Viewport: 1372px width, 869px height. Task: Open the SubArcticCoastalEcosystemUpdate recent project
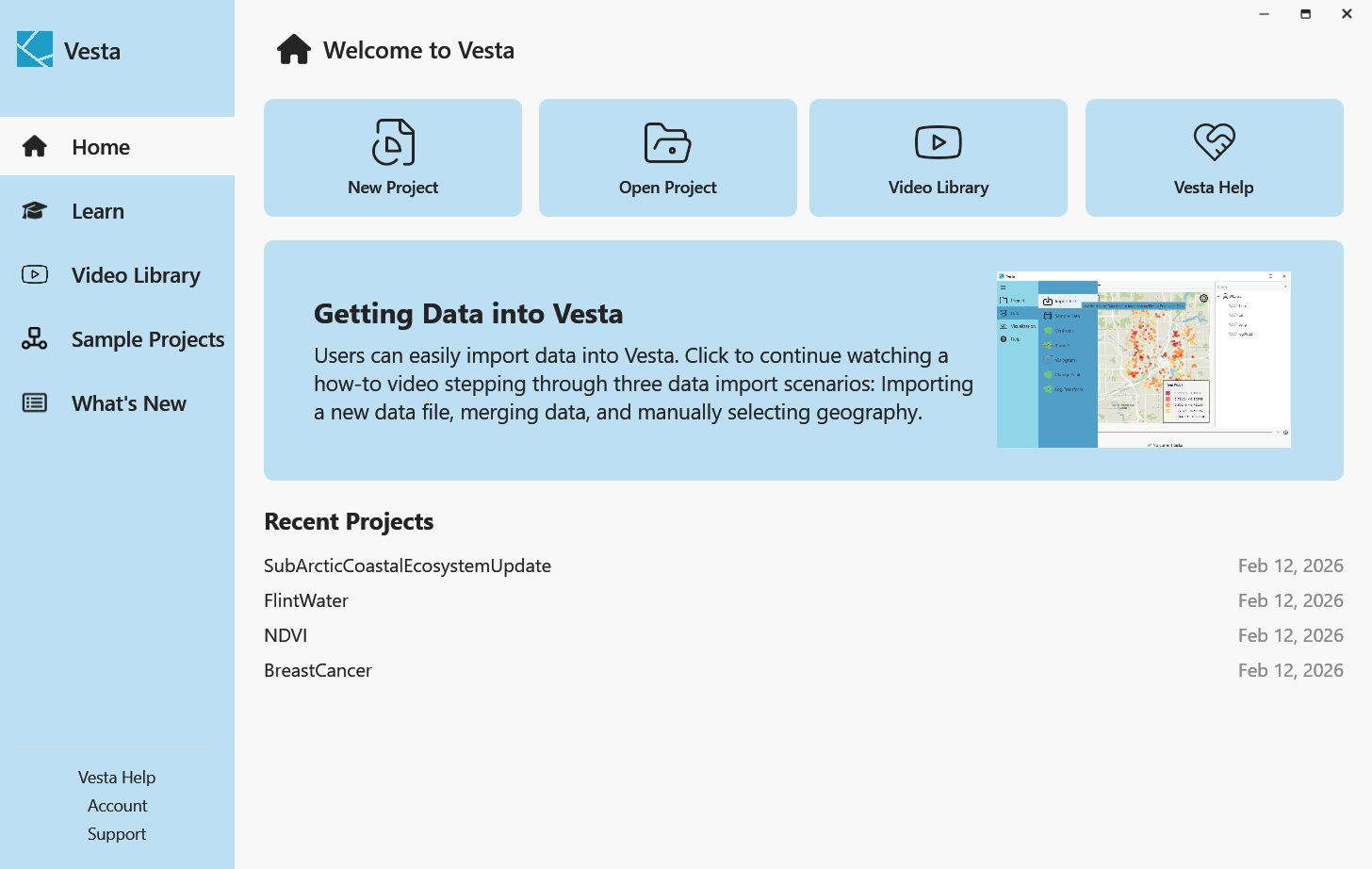tap(407, 566)
